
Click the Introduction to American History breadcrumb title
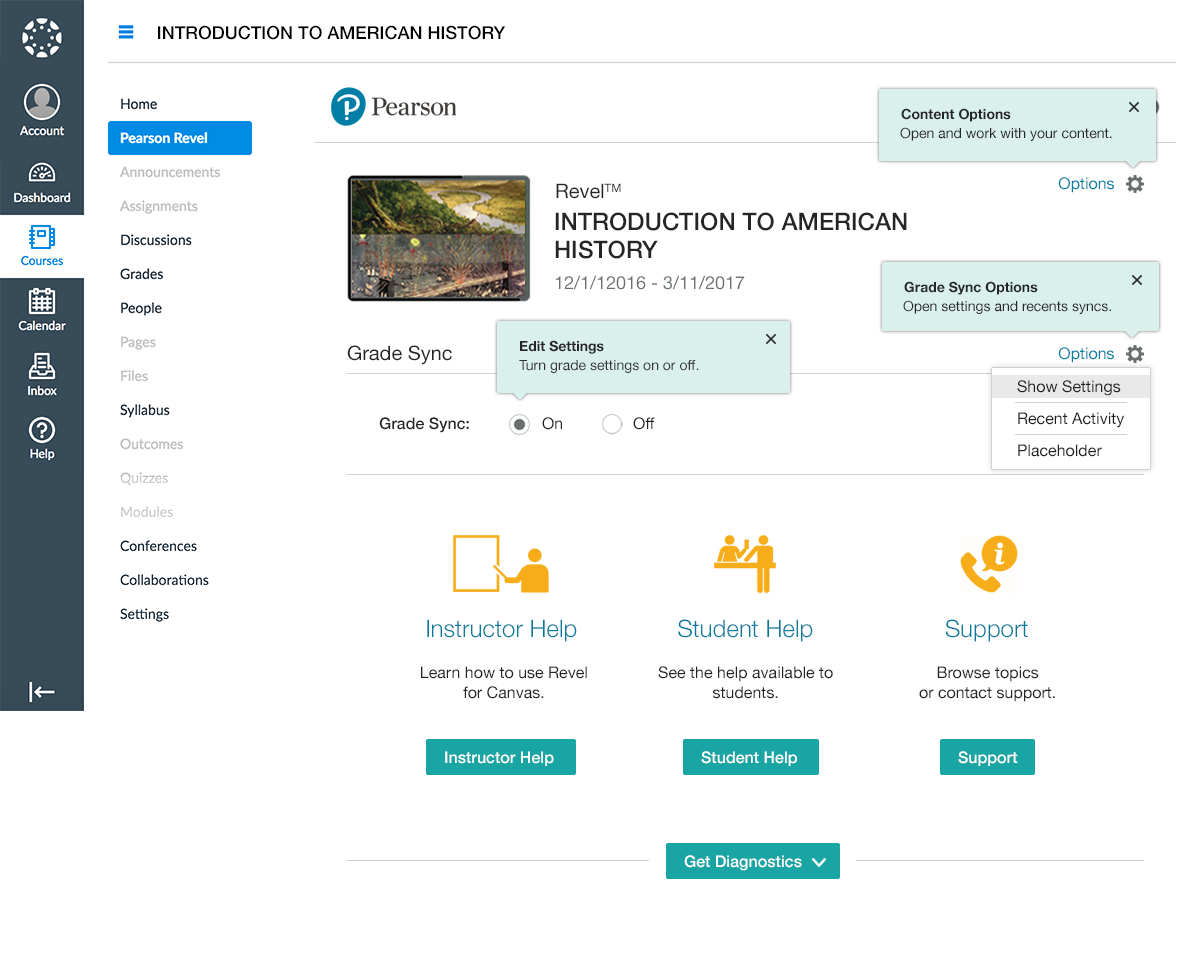(331, 33)
